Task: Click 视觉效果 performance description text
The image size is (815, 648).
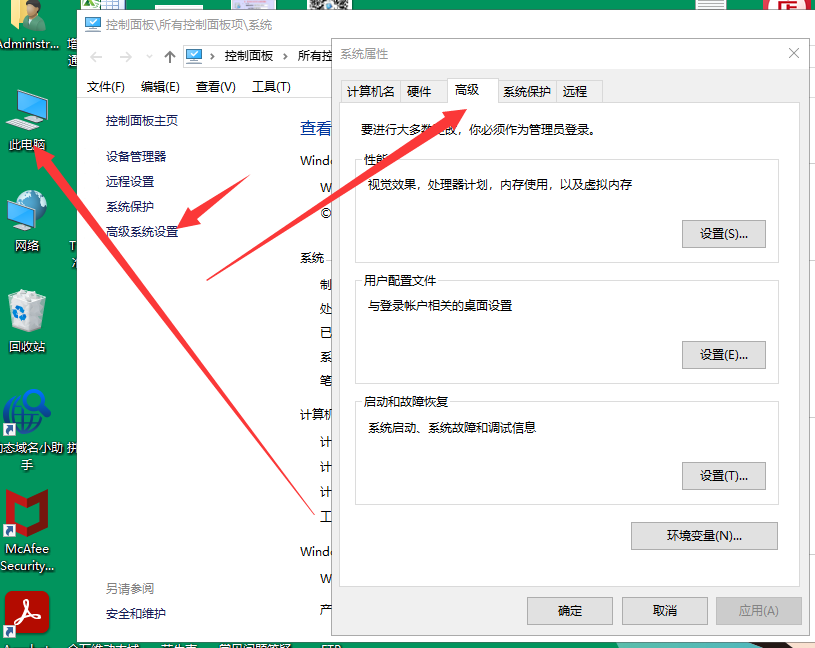Action: 500,184
